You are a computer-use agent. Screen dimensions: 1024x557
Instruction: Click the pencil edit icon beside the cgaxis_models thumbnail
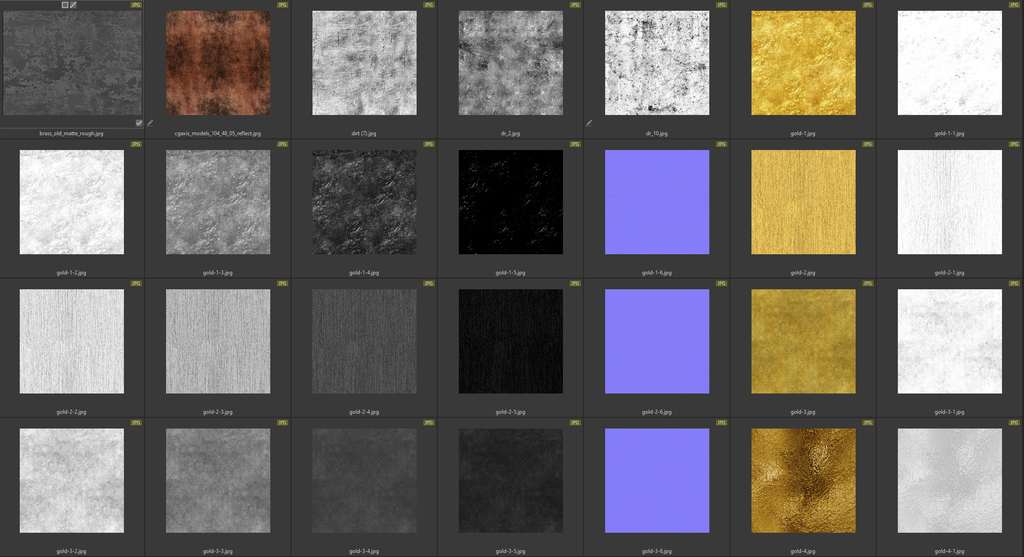pos(150,123)
